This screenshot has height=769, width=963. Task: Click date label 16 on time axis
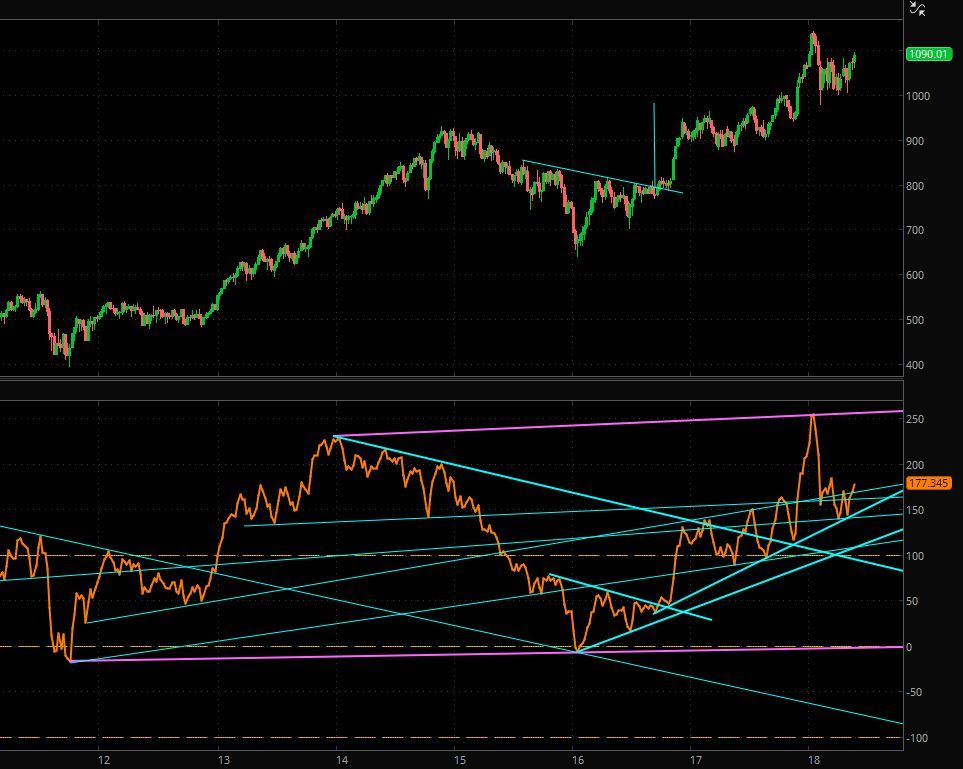[x=578, y=760]
